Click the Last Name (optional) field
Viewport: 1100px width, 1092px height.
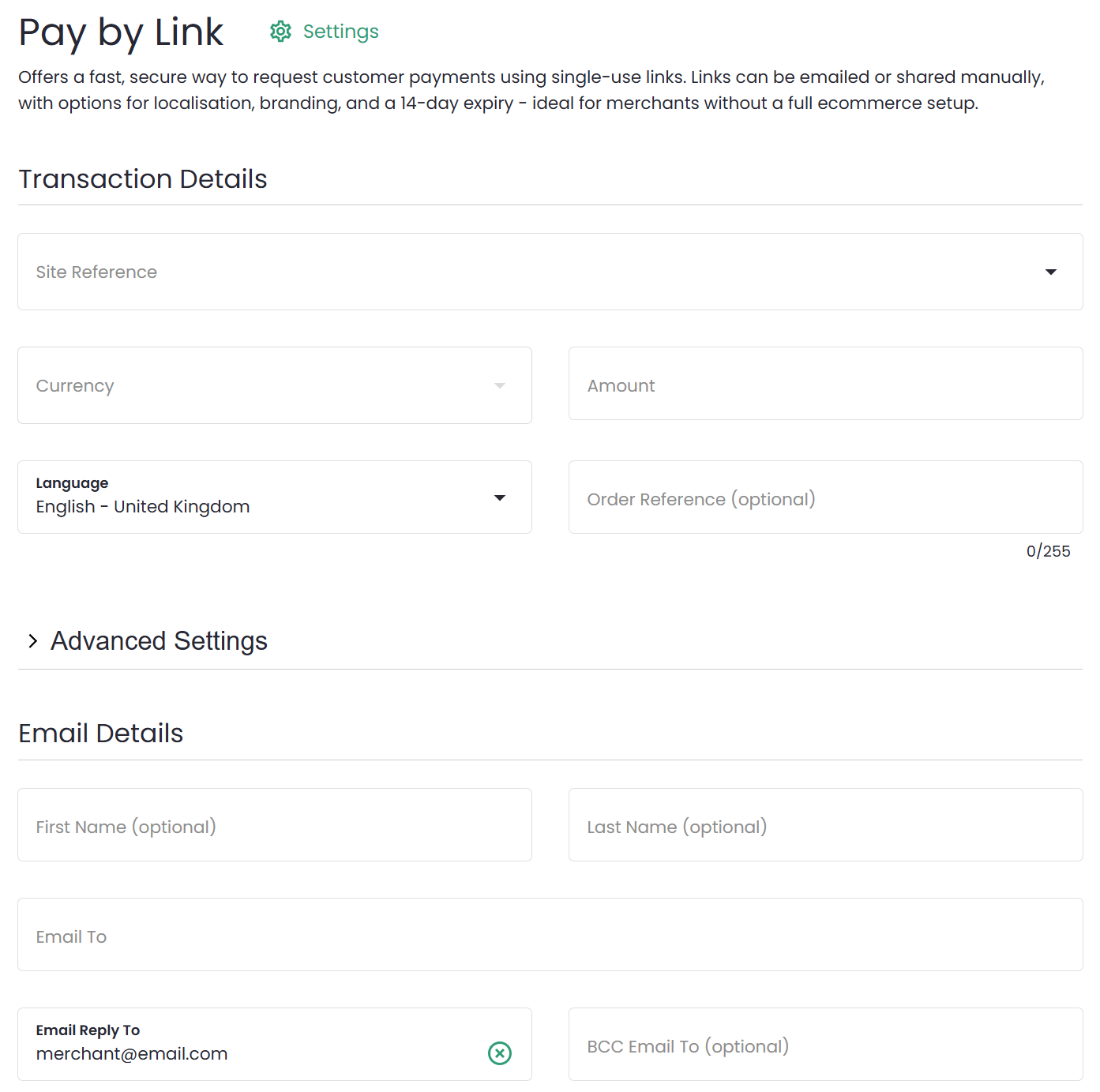point(825,825)
